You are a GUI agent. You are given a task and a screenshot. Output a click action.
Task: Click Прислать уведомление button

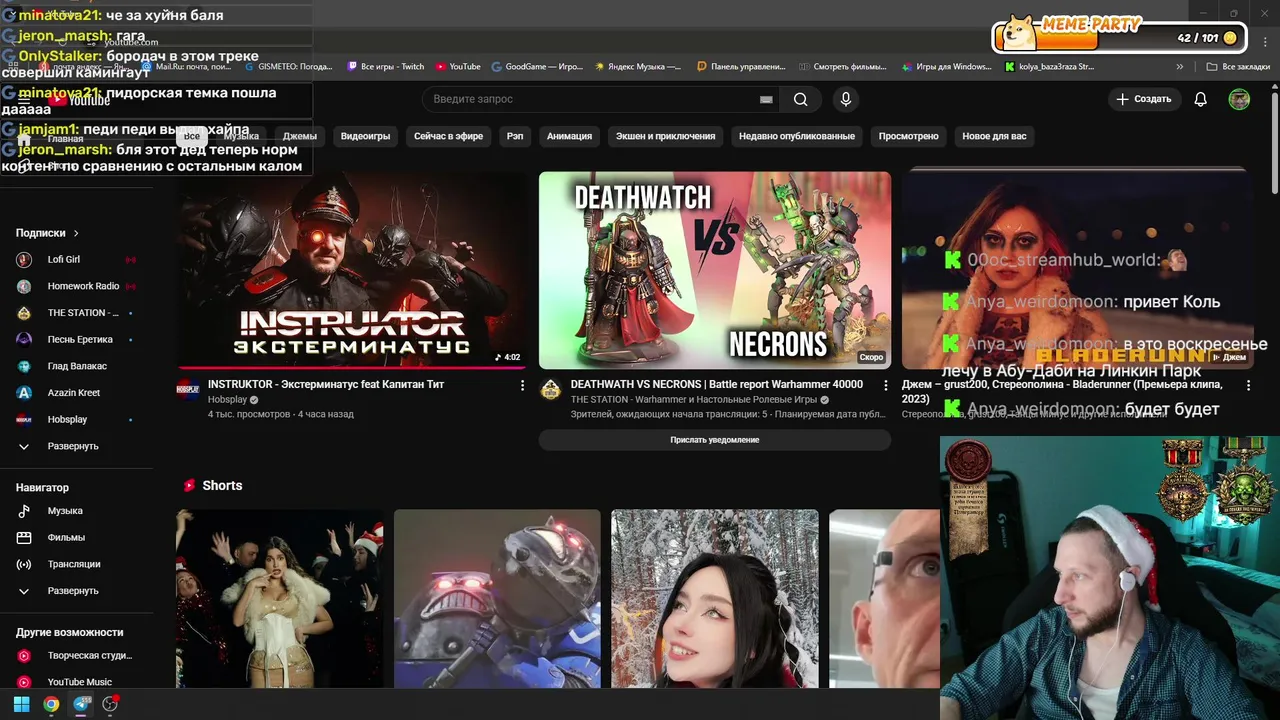pyautogui.click(x=715, y=440)
